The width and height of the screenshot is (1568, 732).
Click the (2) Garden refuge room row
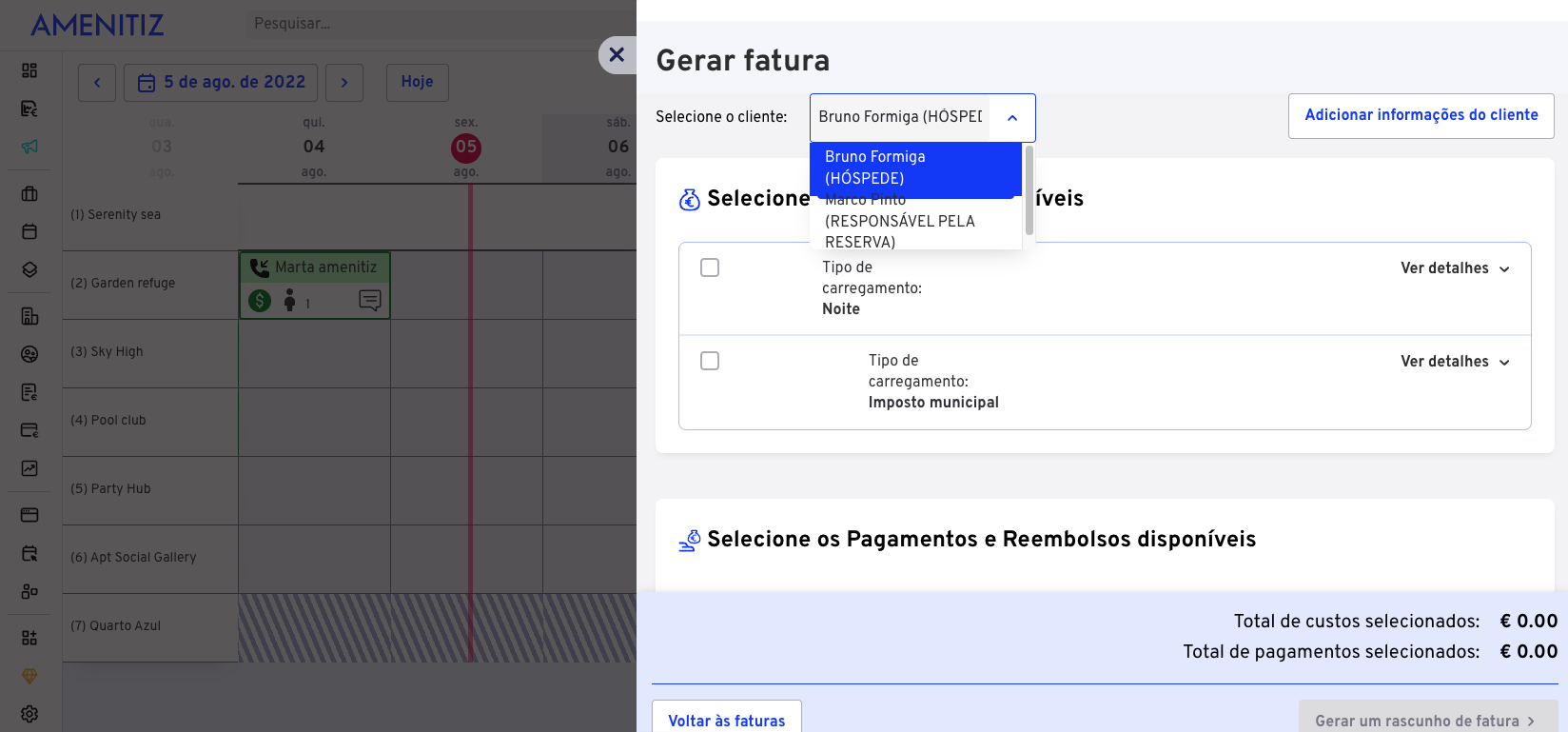150,284
